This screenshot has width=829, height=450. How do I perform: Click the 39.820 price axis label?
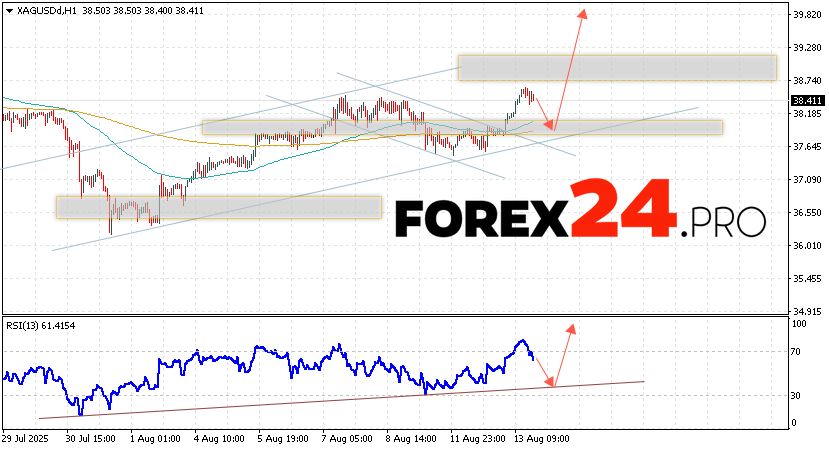click(806, 16)
